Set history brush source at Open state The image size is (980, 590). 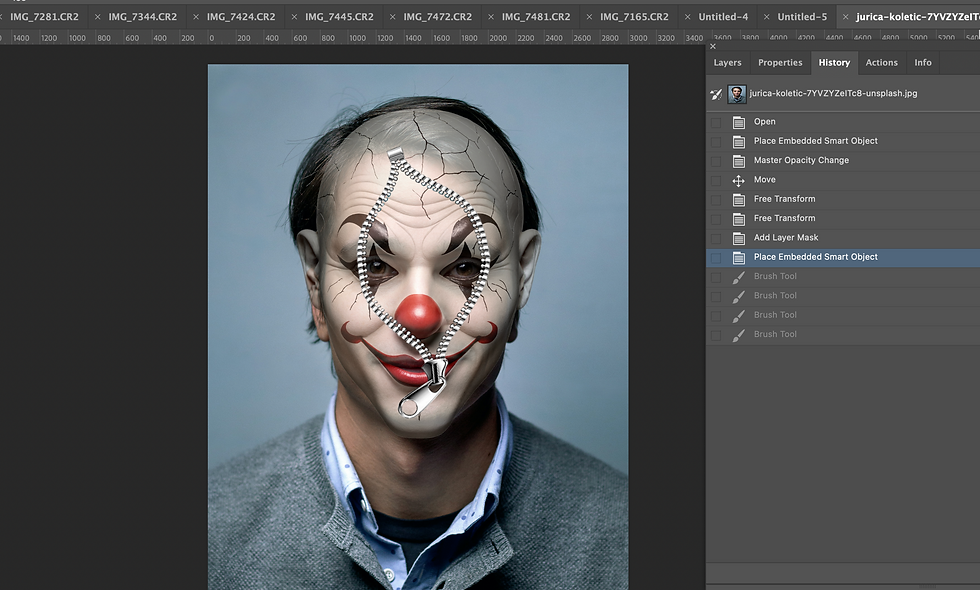(716, 122)
